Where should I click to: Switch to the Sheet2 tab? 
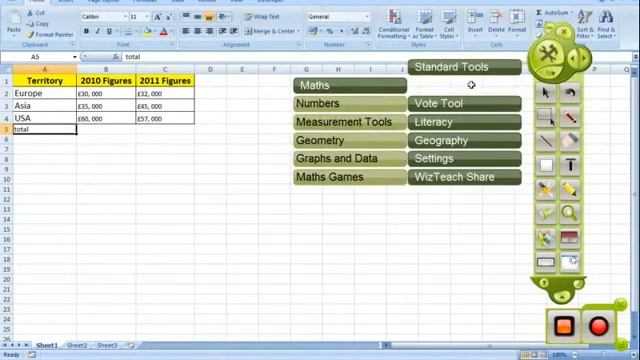(77, 345)
